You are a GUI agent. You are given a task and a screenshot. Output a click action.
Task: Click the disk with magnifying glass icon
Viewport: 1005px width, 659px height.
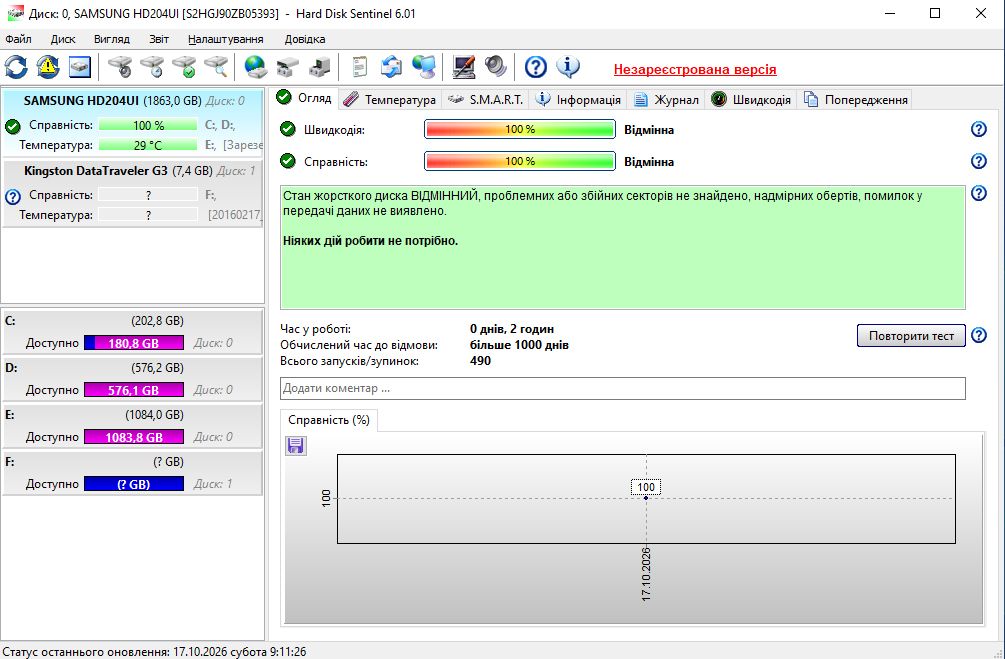[216, 67]
